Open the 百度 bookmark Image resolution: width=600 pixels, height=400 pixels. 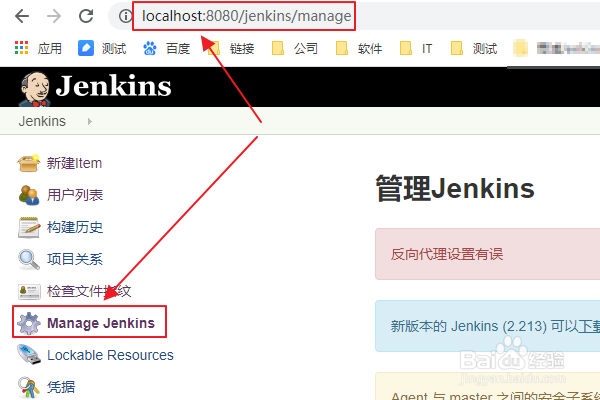(x=166, y=49)
